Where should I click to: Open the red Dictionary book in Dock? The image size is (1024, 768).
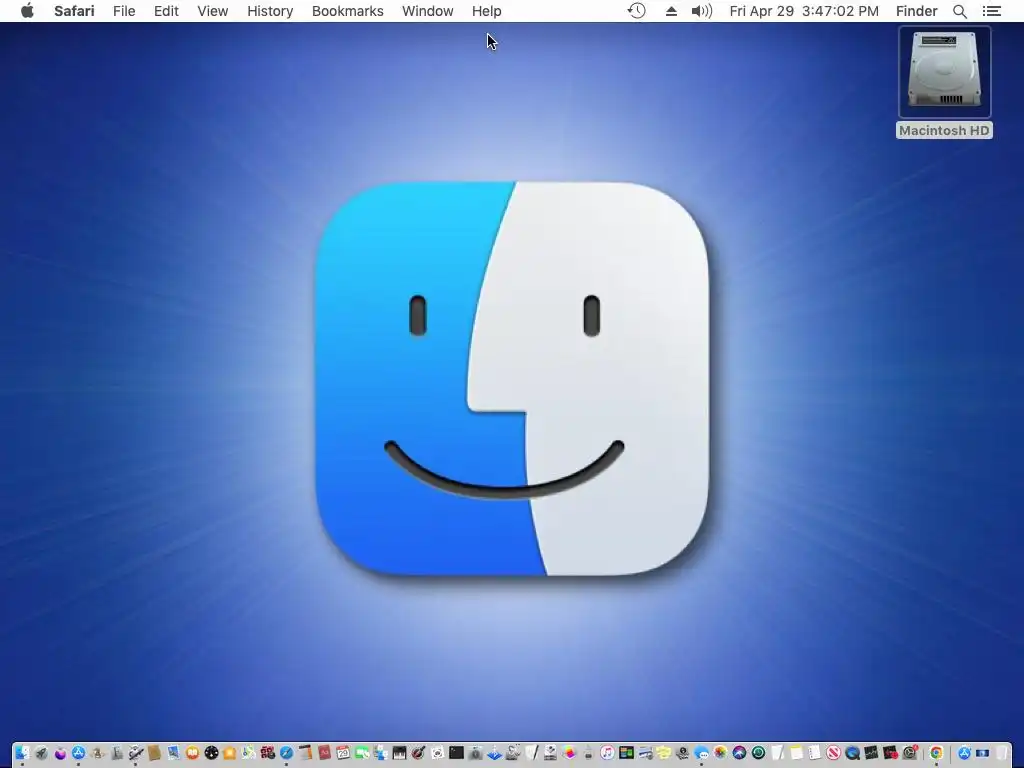tap(324, 753)
